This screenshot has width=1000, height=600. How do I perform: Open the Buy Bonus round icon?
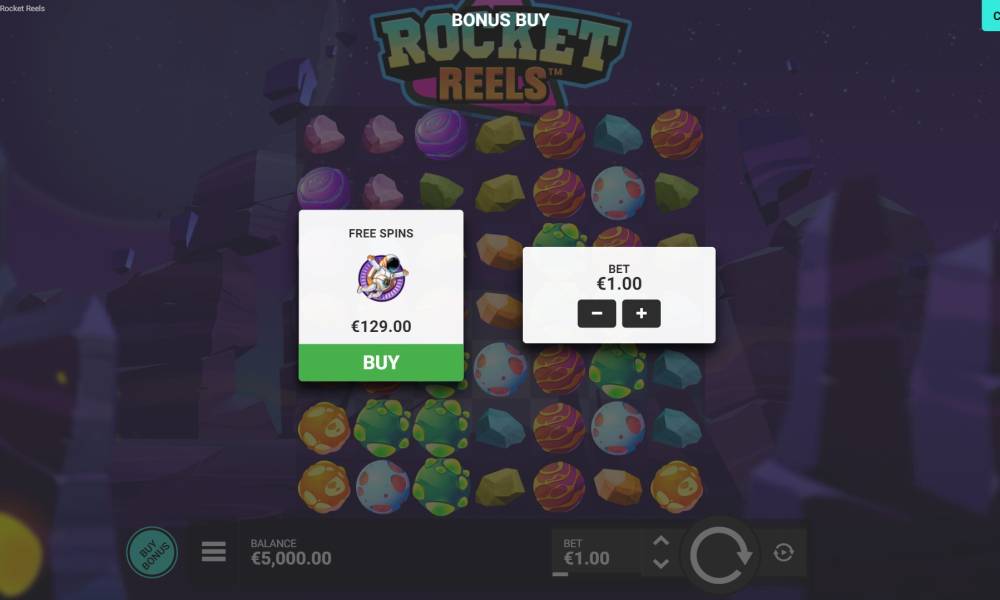click(152, 552)
